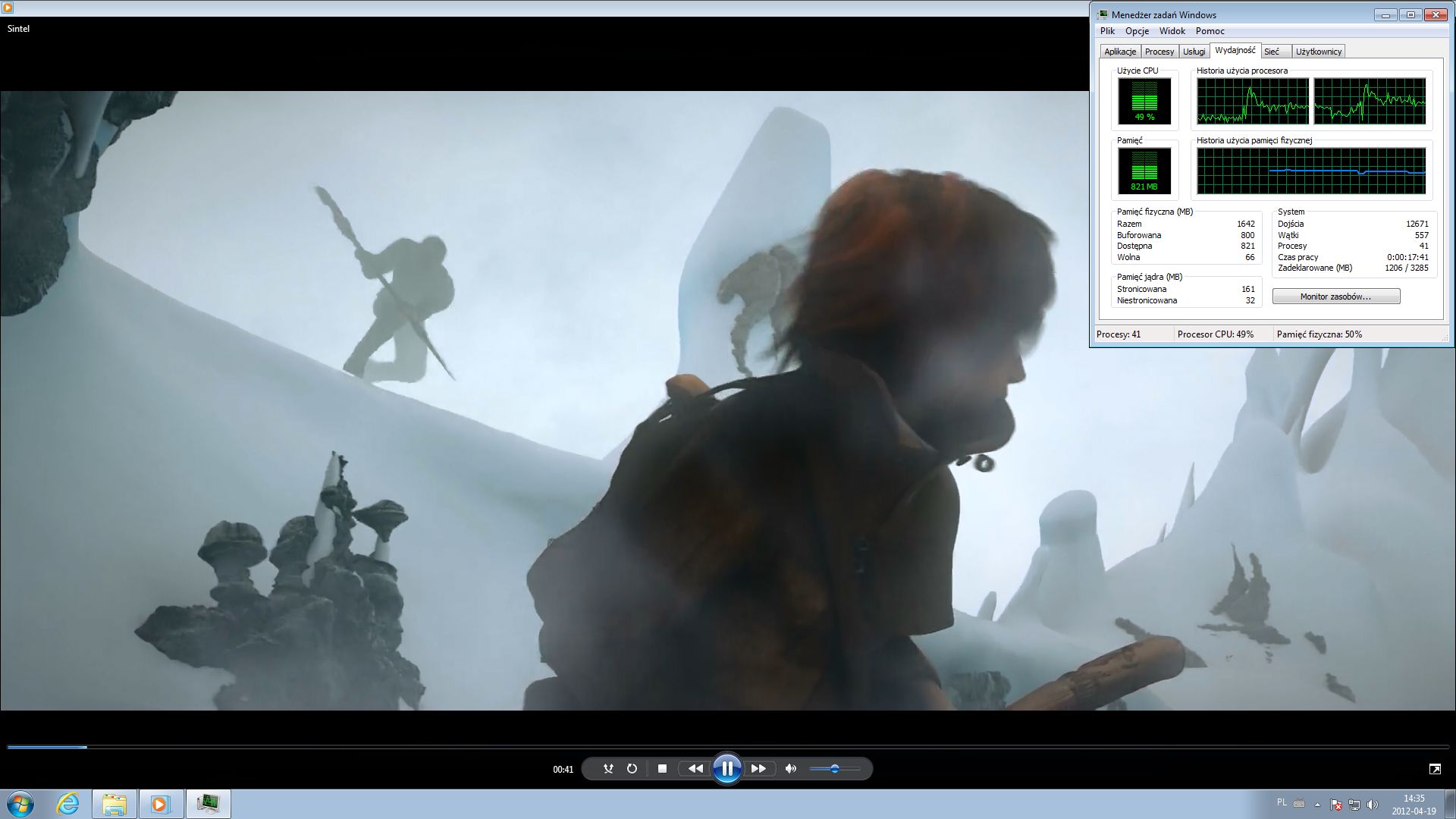Image resolution: width=1456 pixels, height=819 pixels.
Task: Open the Widok menu in Task Manager
Action: pos(1172,31)
